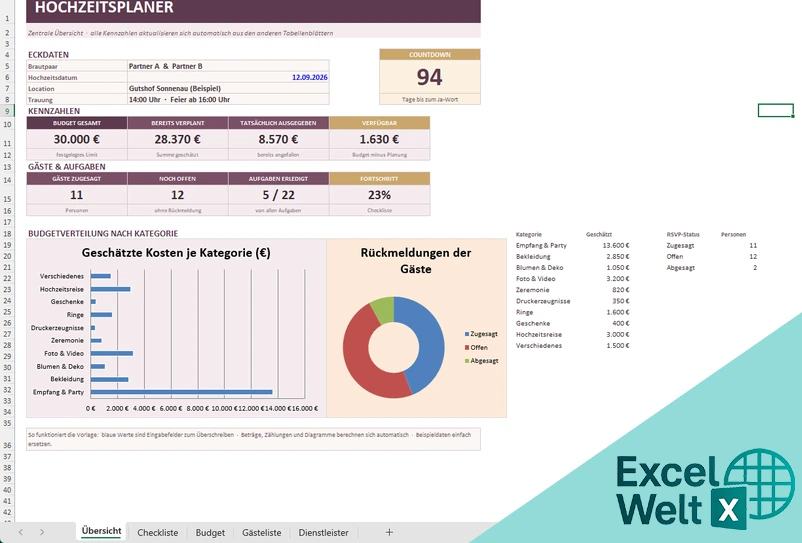Select the Druckerzeugnisse 350 € cell
Image resolution: width=802 pixels, height=543 pixels.
621,301
